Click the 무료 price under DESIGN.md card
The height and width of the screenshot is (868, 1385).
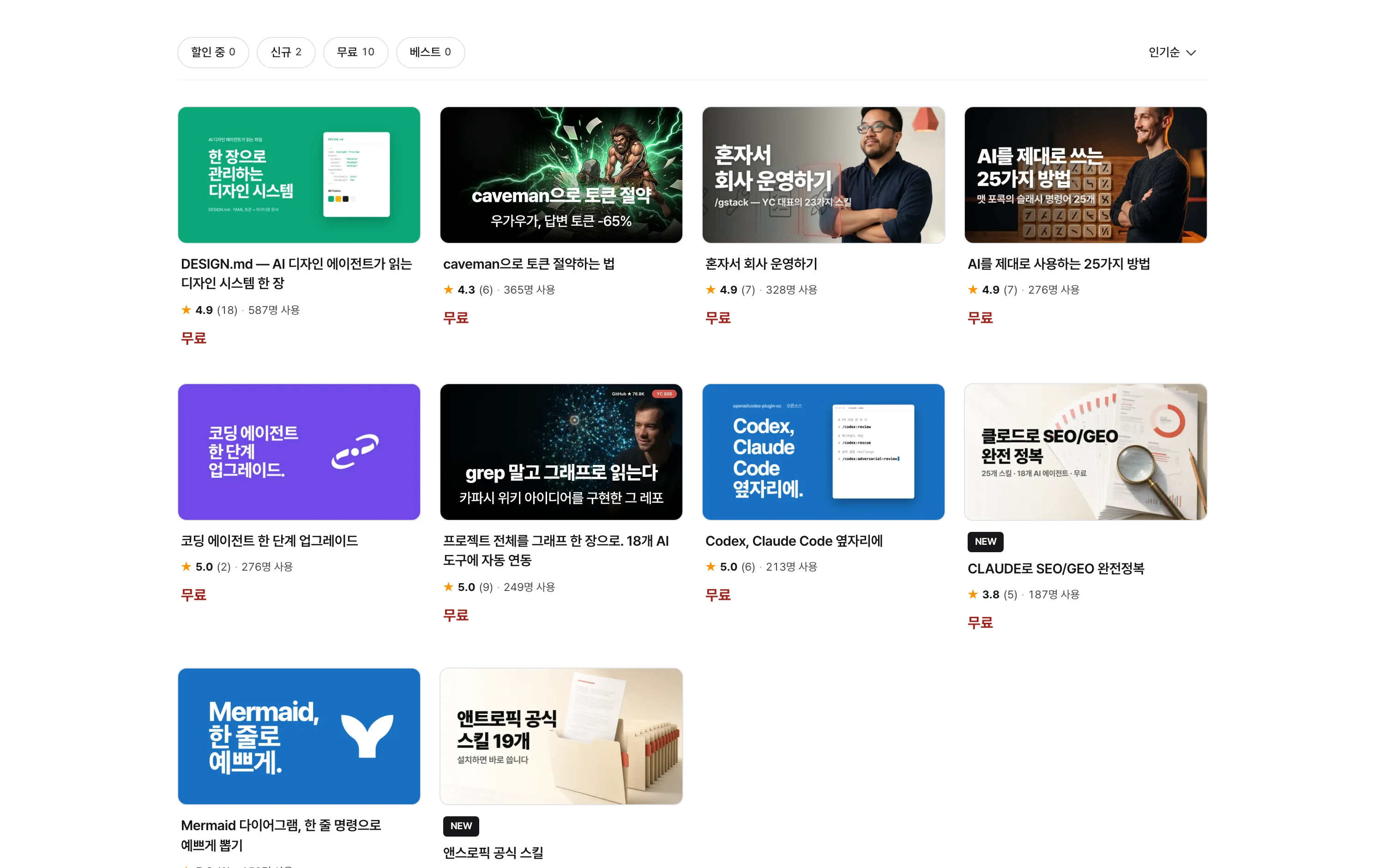coord(193,338)
